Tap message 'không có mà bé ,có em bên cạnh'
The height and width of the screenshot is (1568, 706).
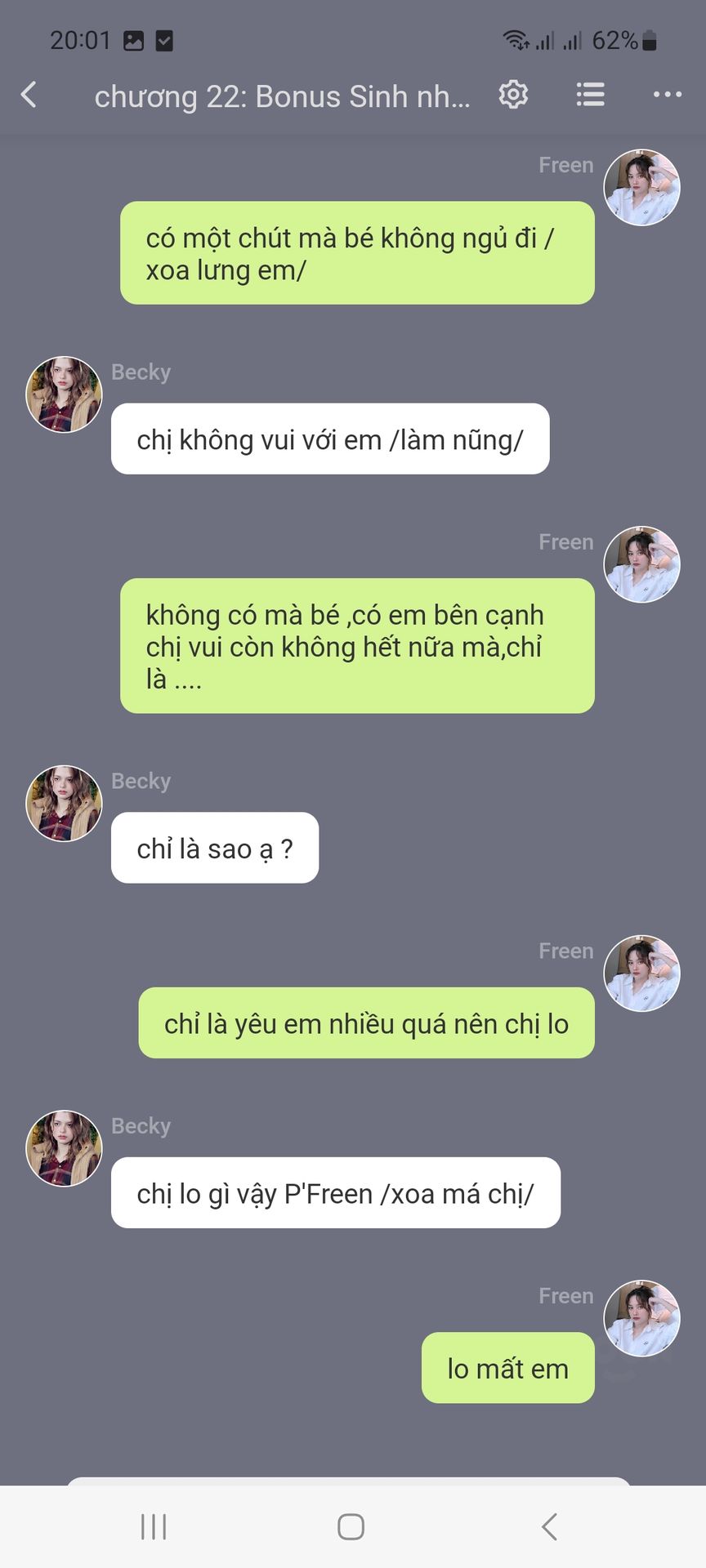(357, 646)
